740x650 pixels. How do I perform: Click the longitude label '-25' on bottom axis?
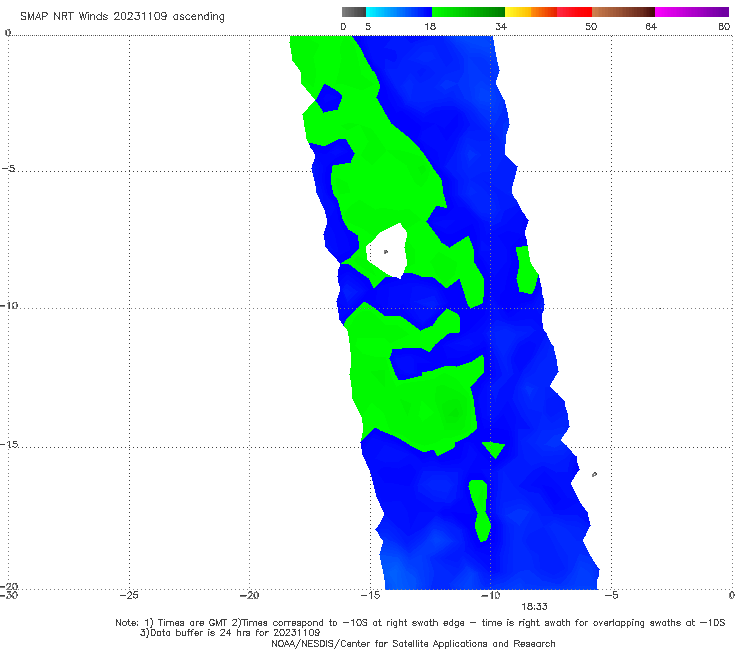tap(129, 595)
